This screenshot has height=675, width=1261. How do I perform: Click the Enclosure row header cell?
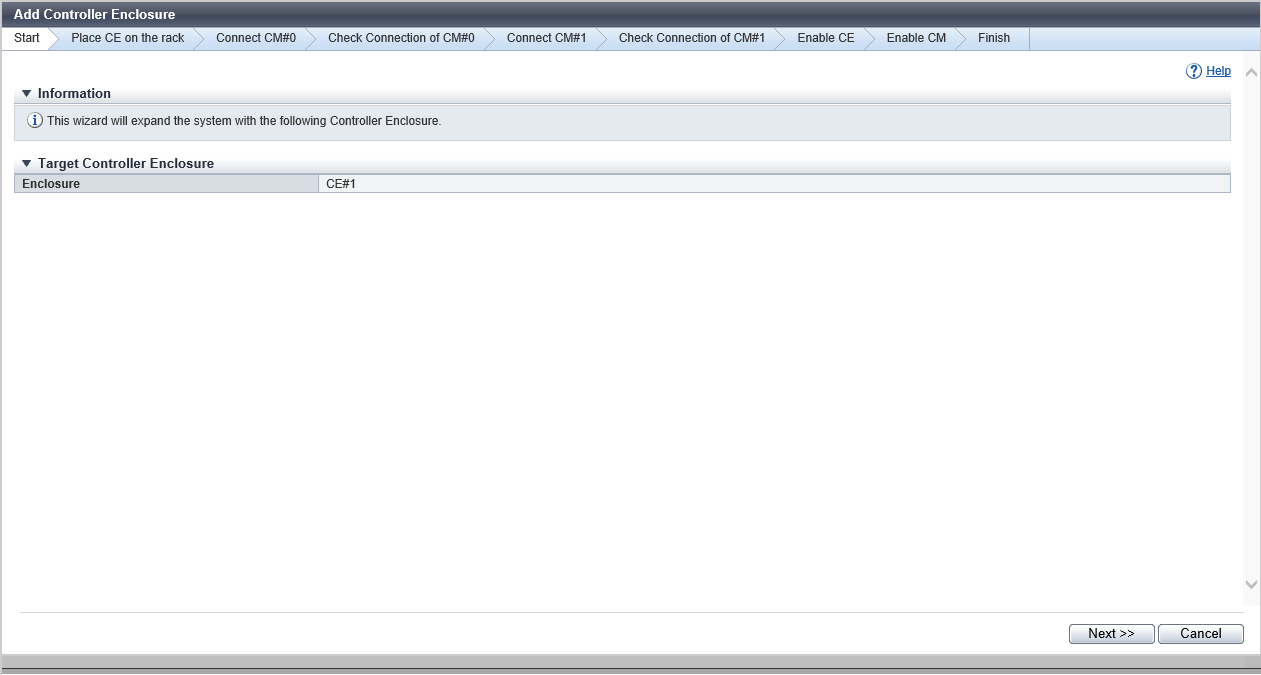(x=166, y=184)
